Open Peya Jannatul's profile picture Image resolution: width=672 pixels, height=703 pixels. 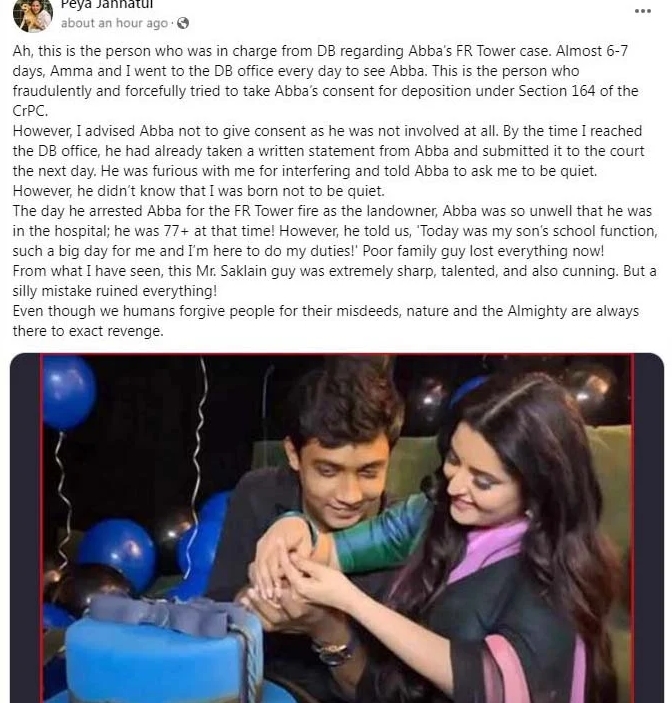pos(33,15)
